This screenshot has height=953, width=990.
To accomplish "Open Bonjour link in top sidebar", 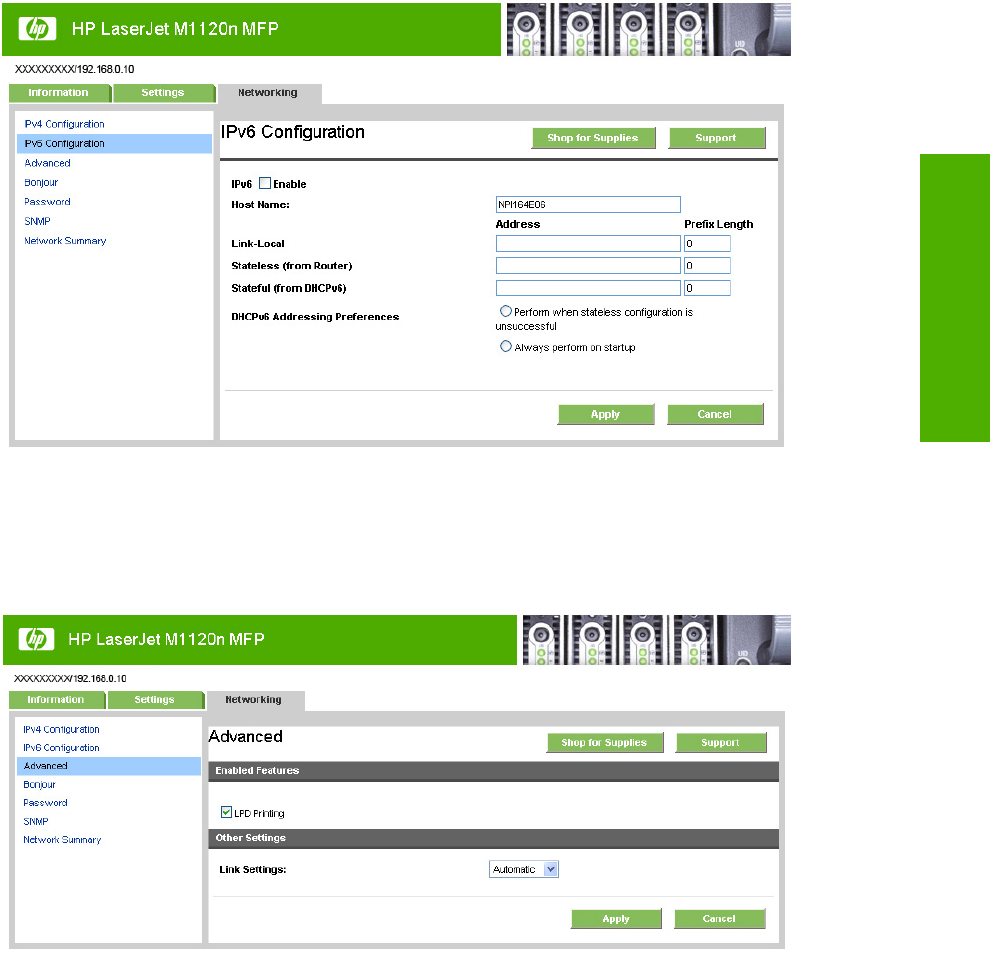I will point(41,183).
